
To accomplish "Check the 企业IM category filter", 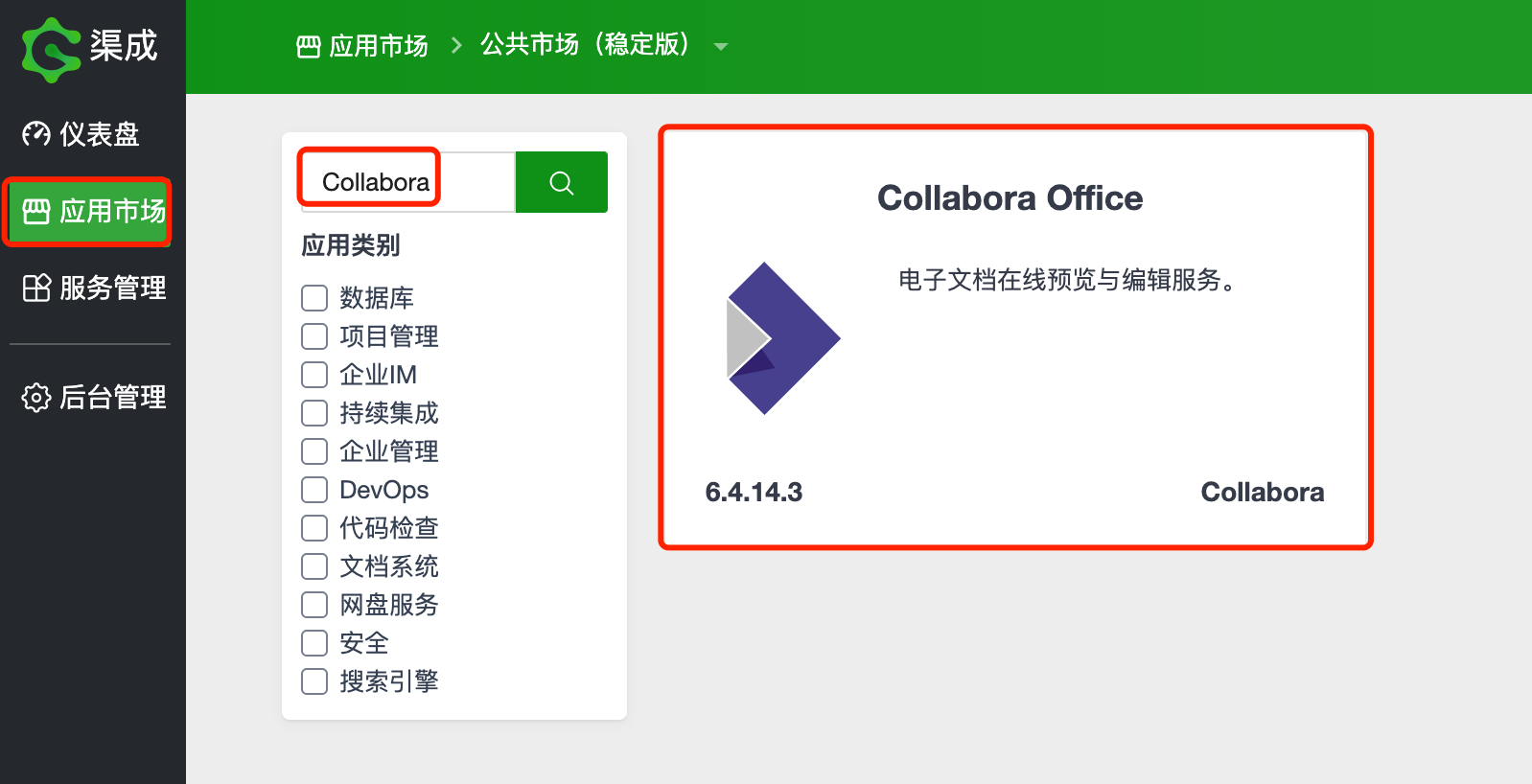I will (x=314, y=375).
